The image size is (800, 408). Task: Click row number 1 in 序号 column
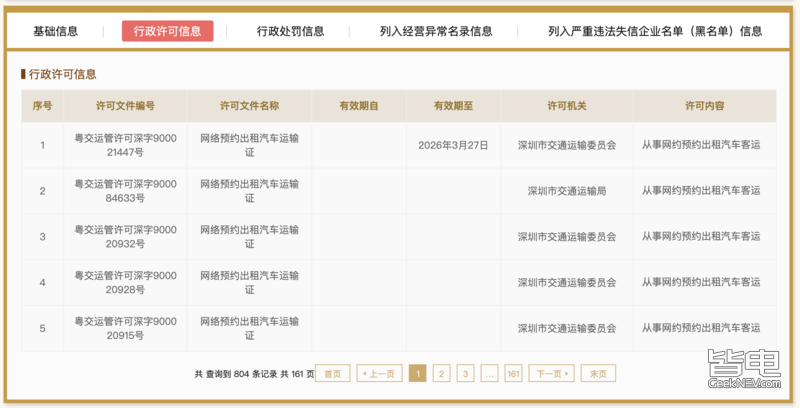[x=42, y=145]
